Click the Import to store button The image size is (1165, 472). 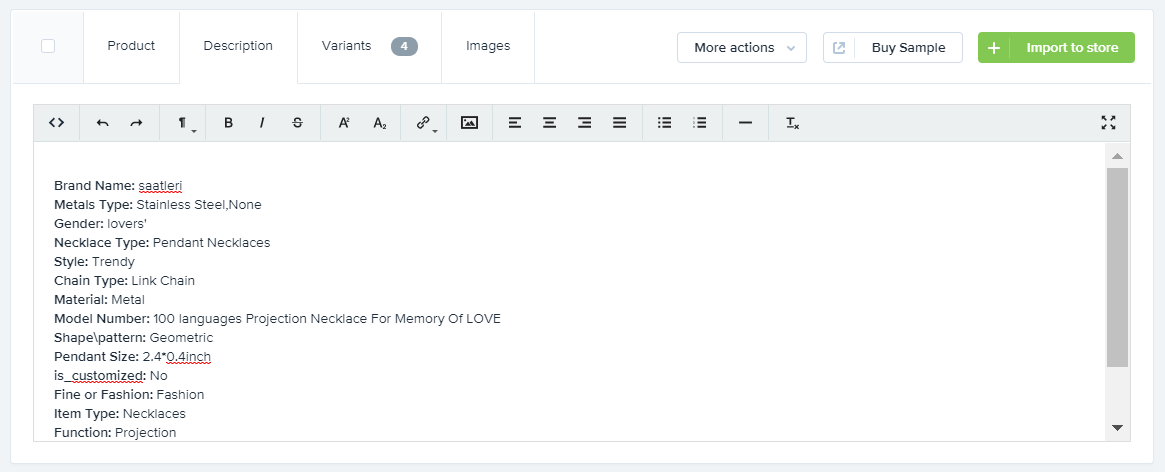(1056, 48)
